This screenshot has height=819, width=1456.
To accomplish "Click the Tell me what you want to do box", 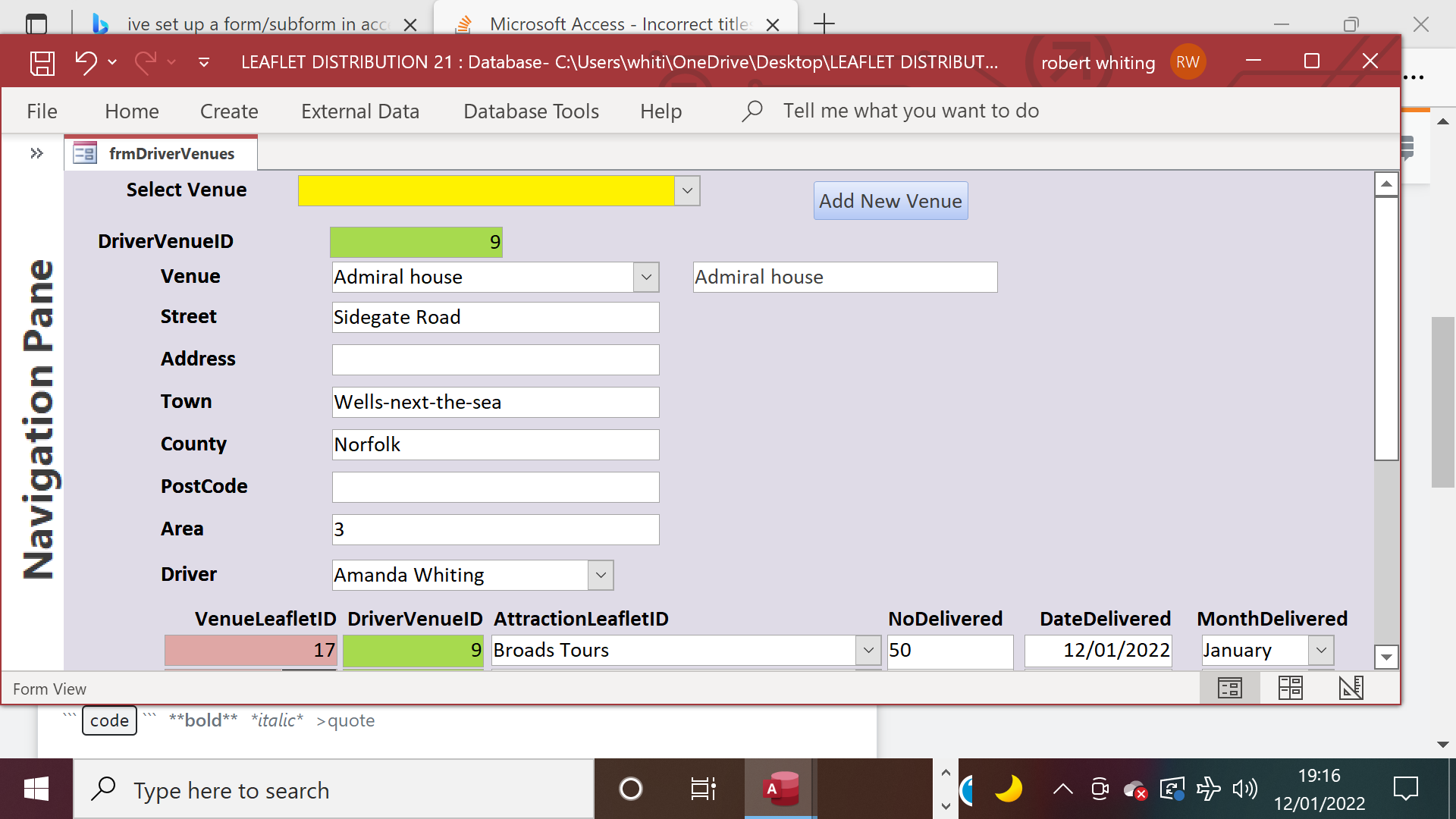I will (911, 111).
